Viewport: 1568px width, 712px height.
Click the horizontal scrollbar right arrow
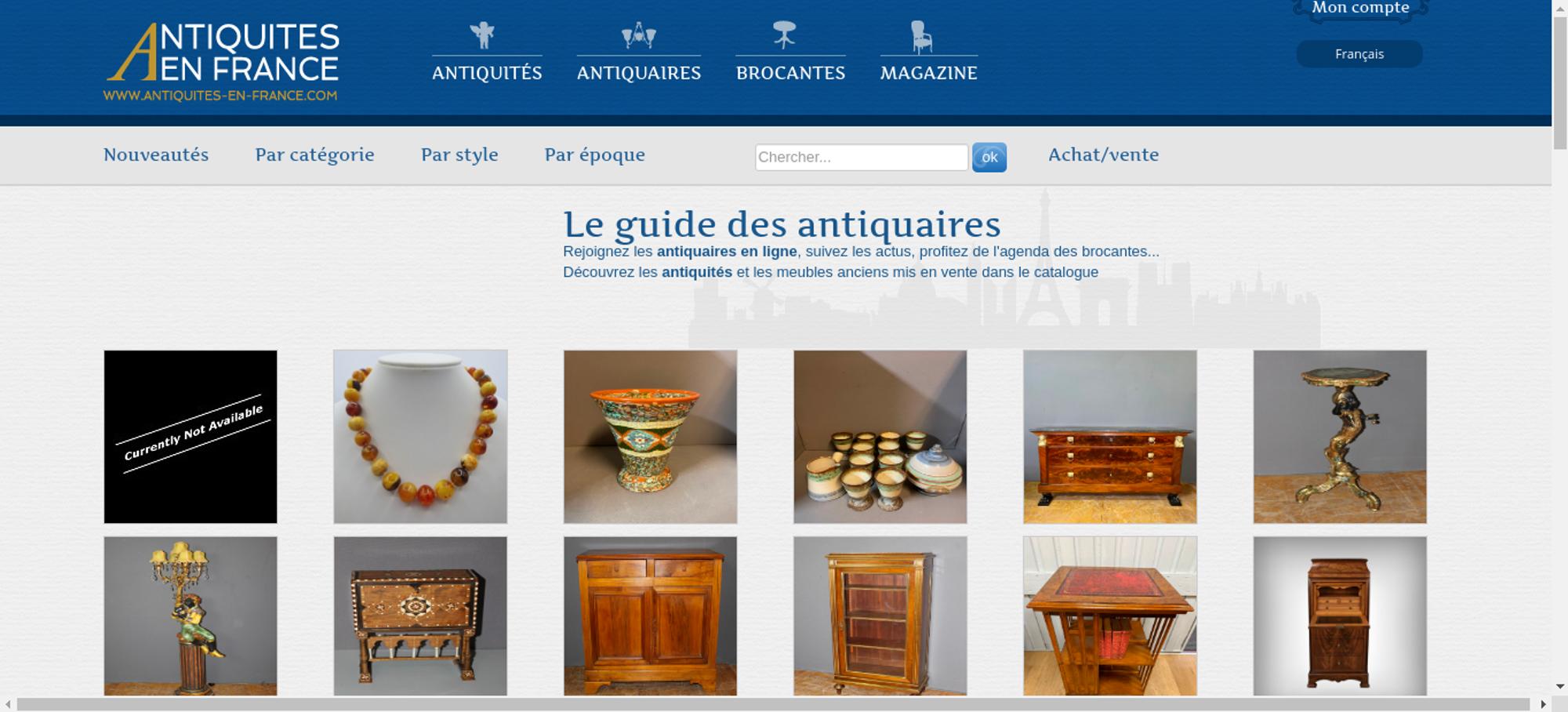click(x=1544, y=704)
